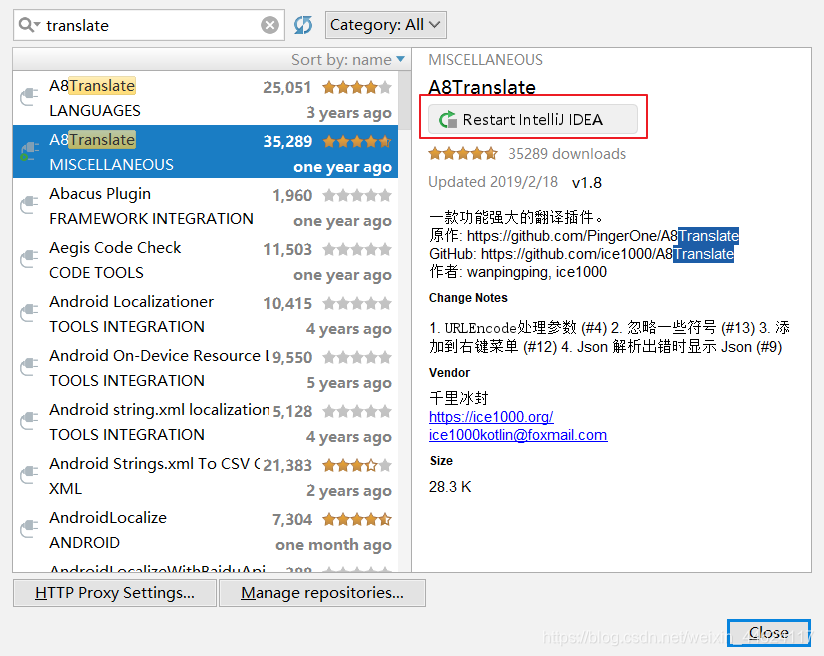Click plug icon of Abacus Plugin
Image resolution: width=824 pixels, height=656 pixels.
tap(29, 204)
